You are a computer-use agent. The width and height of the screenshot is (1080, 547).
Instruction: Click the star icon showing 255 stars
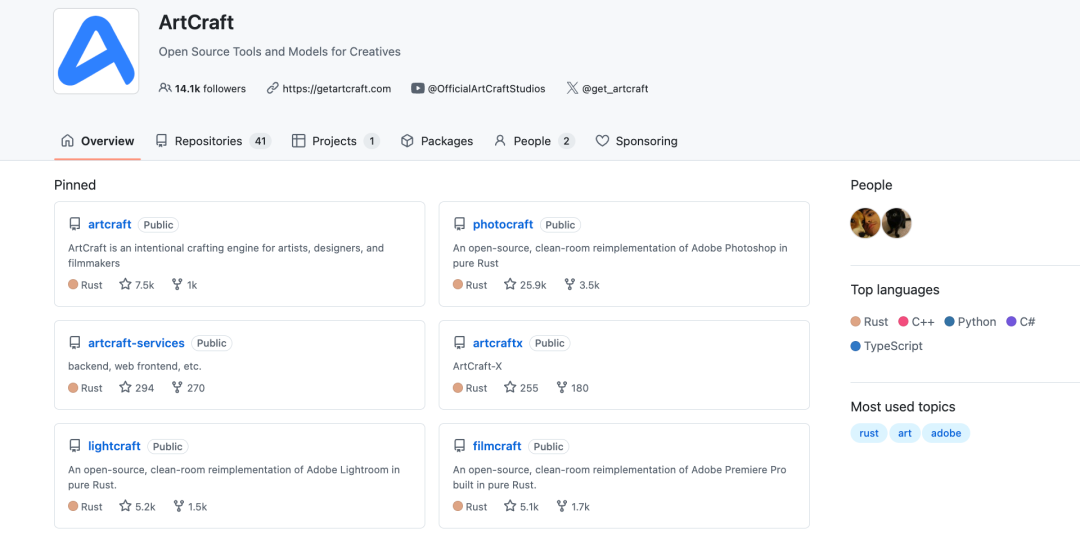(x=510, y=388)
